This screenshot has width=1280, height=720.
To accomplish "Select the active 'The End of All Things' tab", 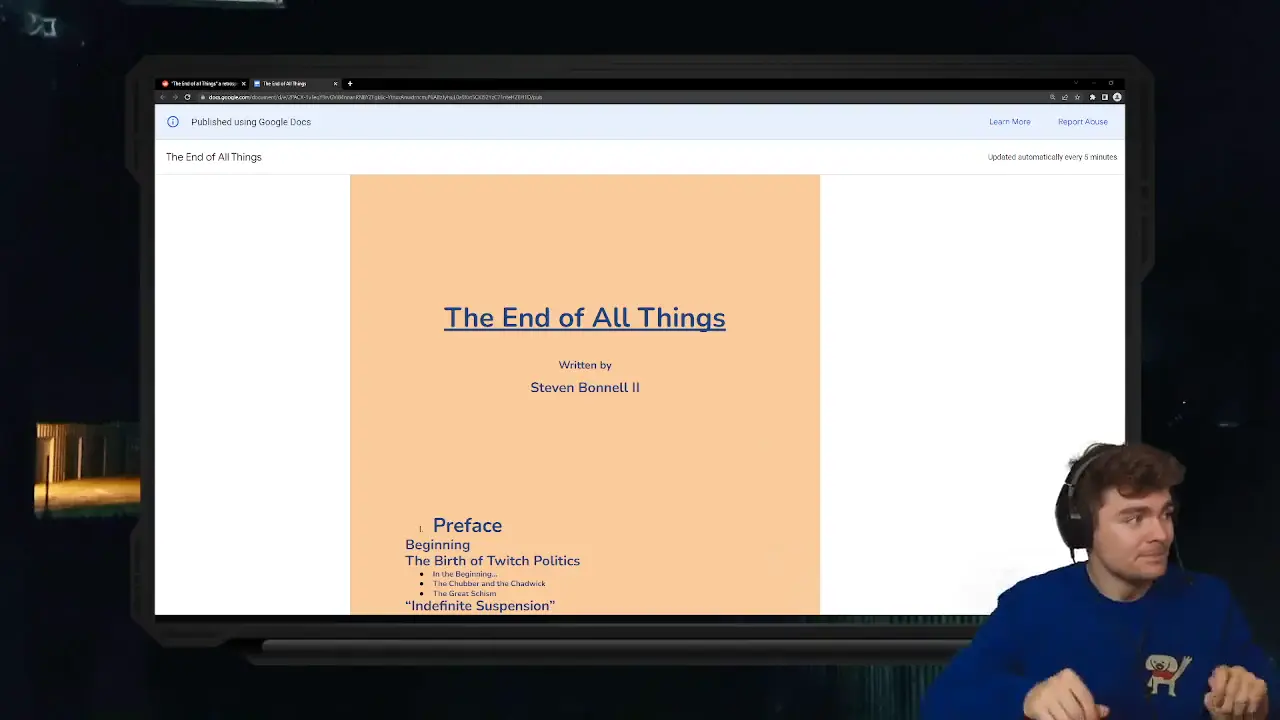I will 290,84.
